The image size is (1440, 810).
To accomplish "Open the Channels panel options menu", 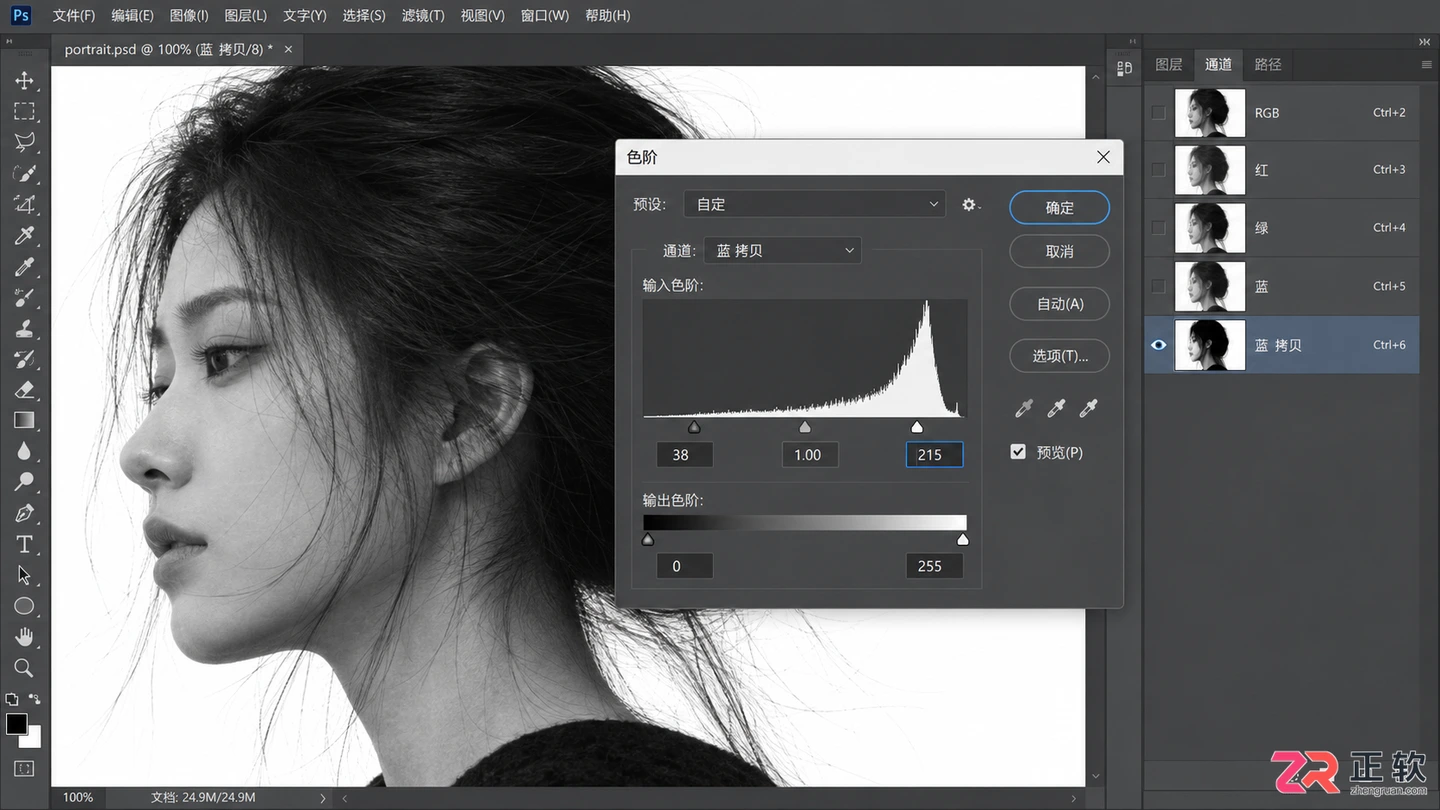I will click(1426, 64).
